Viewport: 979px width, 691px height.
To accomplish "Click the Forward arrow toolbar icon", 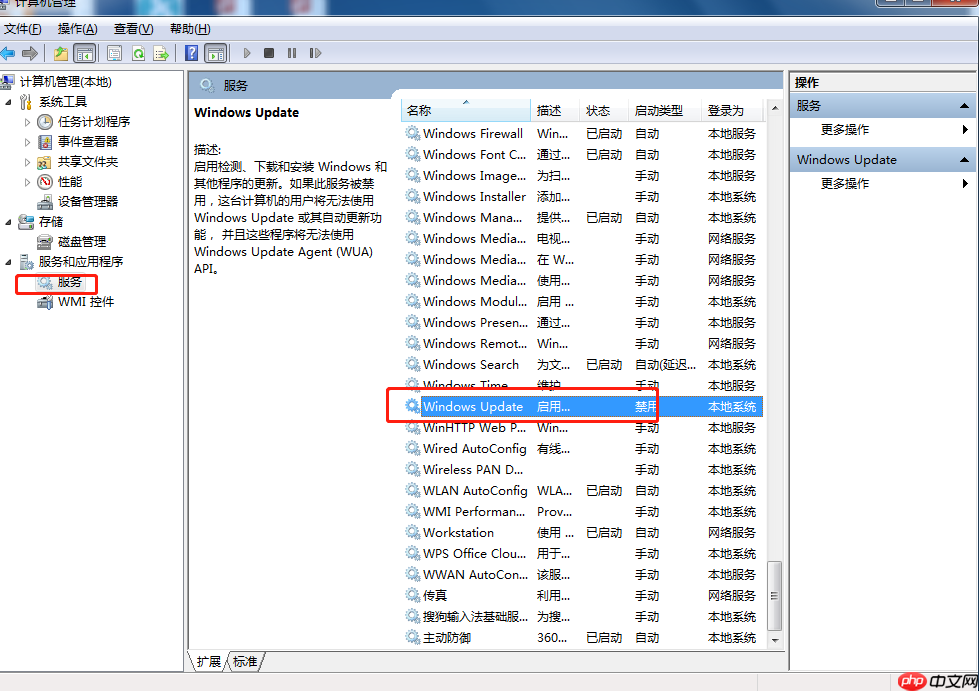I will tap(29, 54).
